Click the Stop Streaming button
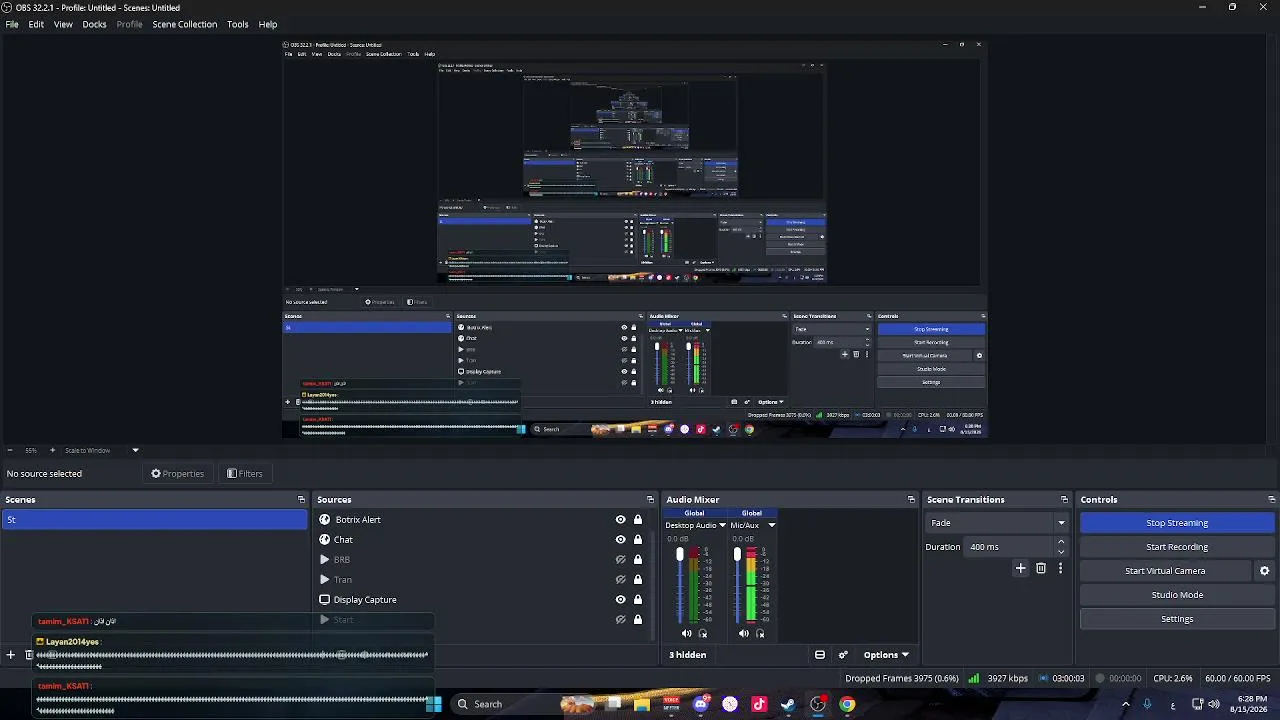 click(1177, 523)
